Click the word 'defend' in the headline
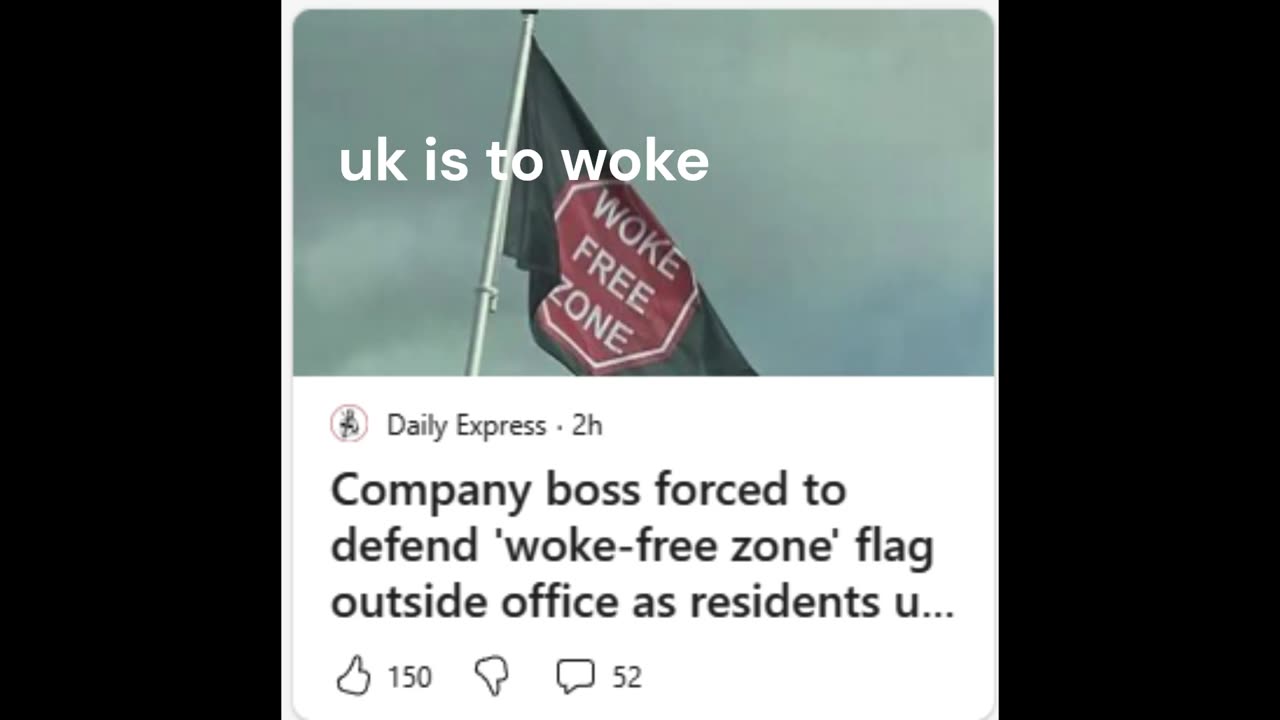 [x=389, y=546]
